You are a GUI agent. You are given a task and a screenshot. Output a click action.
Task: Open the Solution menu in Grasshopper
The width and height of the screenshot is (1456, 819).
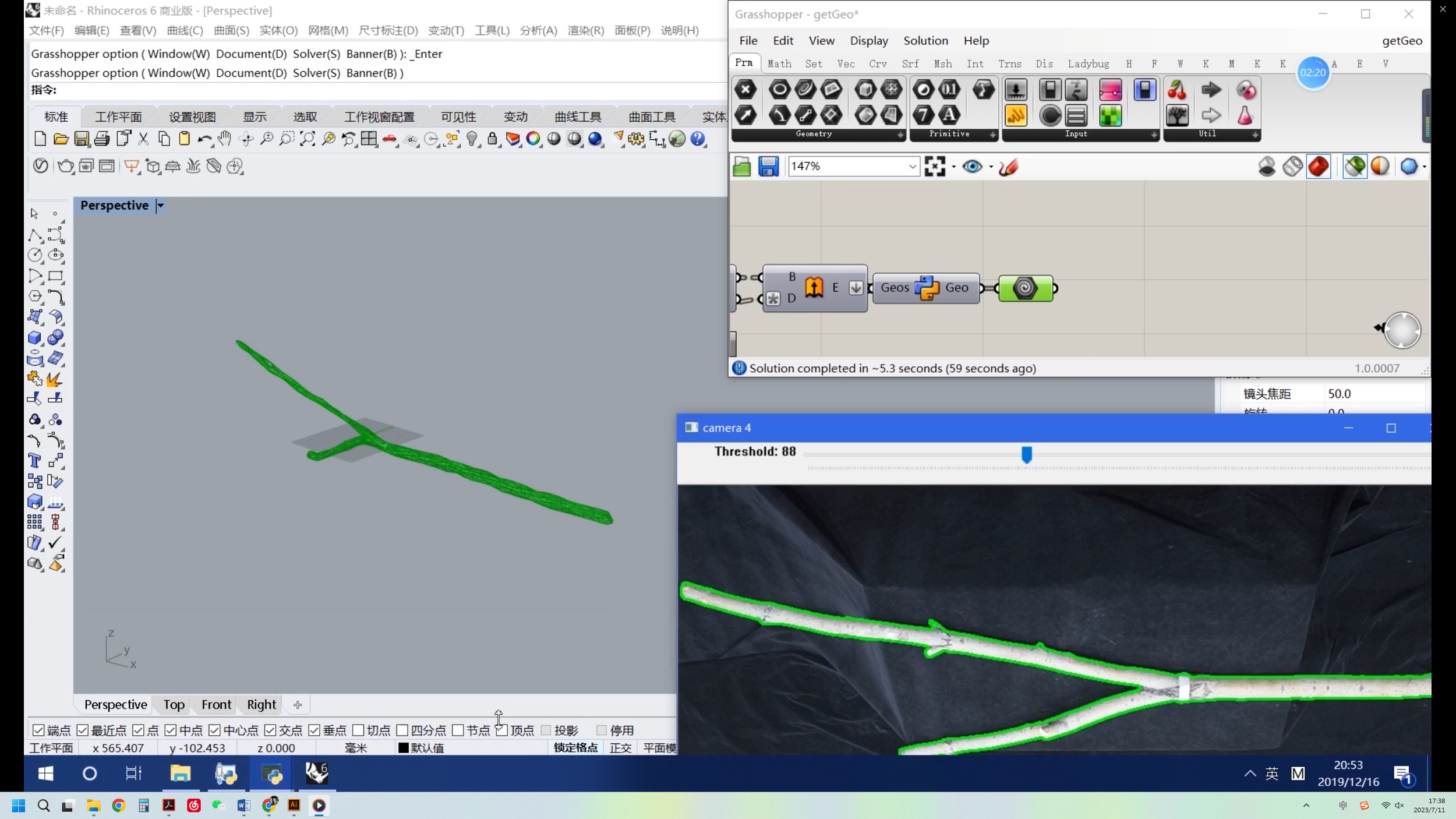click(x=925, y=41)
